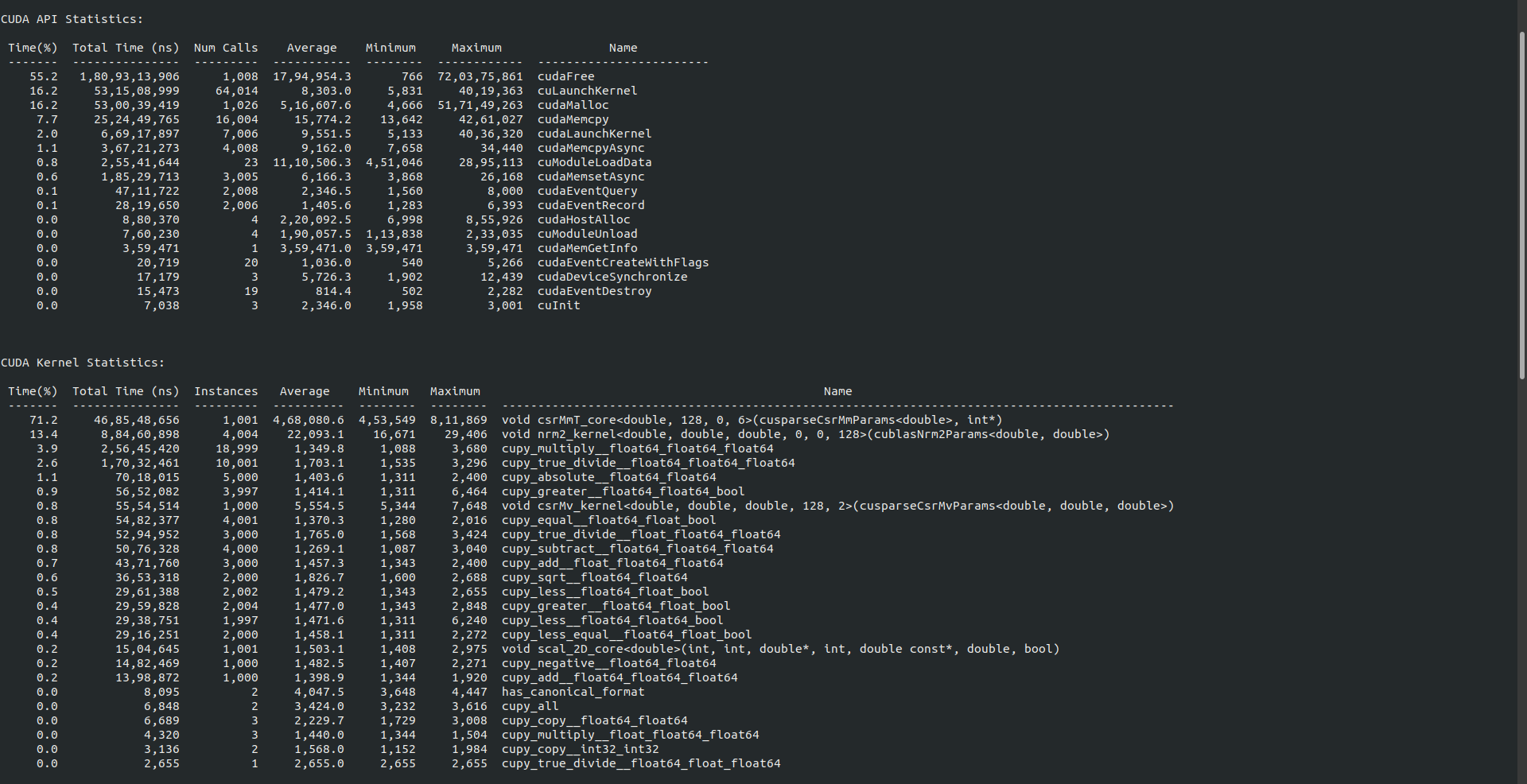
Task: Click the cudaFree name entry
Action: (566, 76)
